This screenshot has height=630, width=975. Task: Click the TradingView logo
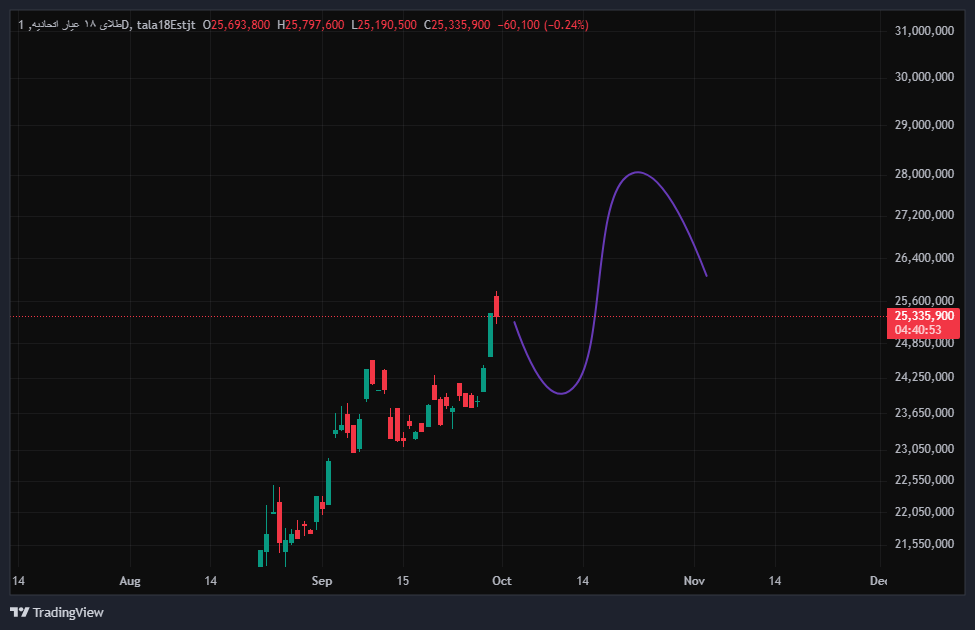click(x=57, y=613)
